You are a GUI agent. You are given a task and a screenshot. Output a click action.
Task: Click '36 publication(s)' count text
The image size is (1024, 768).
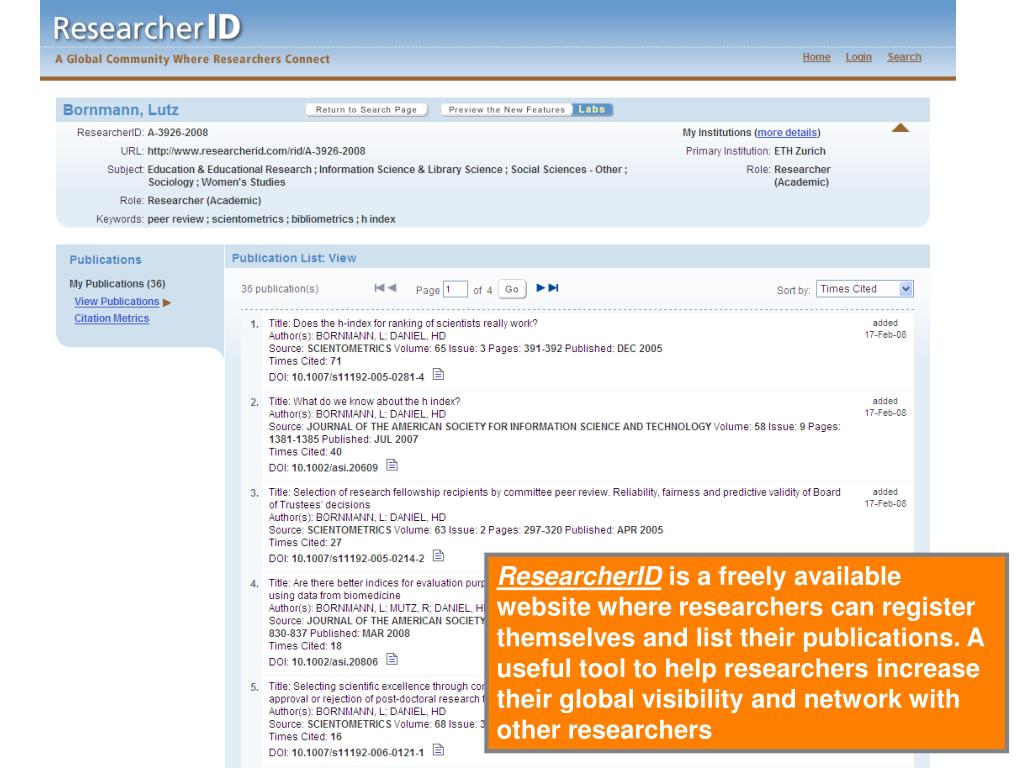click(280, 289)
